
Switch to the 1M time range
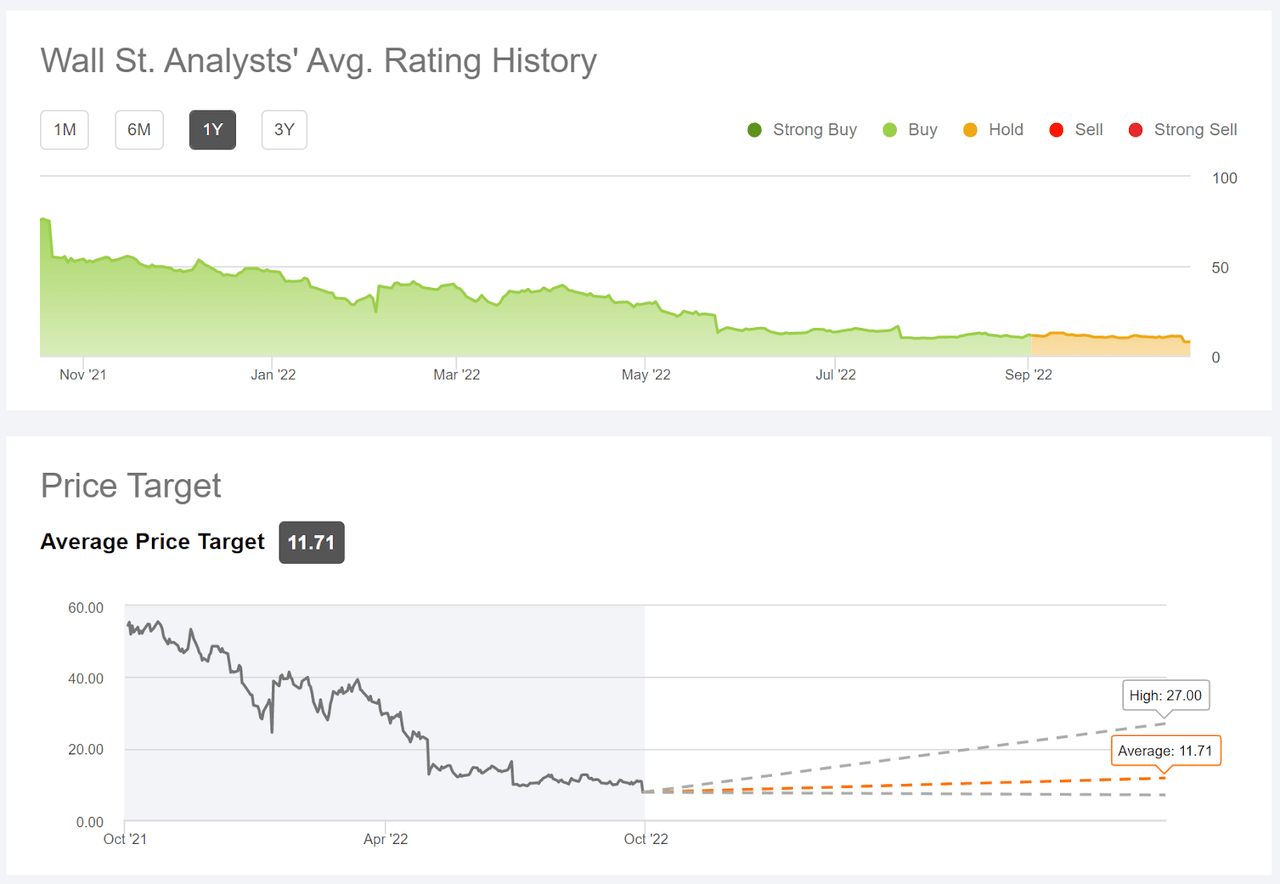(x=64, y=129)
